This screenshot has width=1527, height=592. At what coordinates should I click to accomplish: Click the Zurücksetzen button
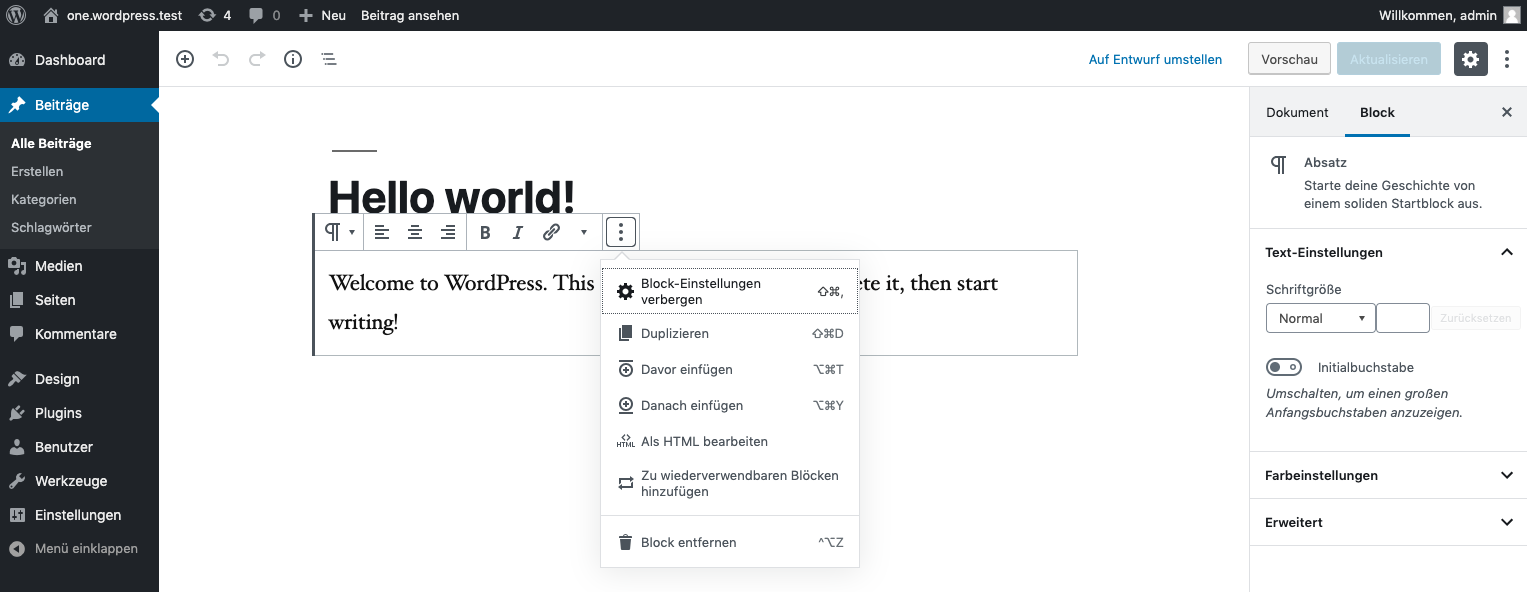[1477, 318]
